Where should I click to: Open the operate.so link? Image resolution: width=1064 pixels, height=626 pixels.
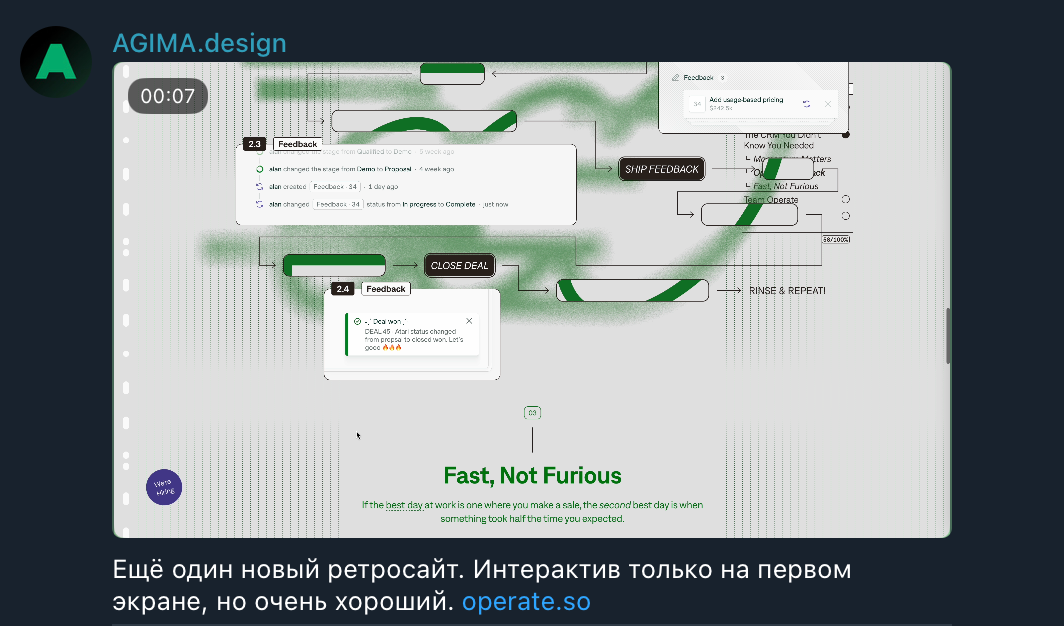527,602
